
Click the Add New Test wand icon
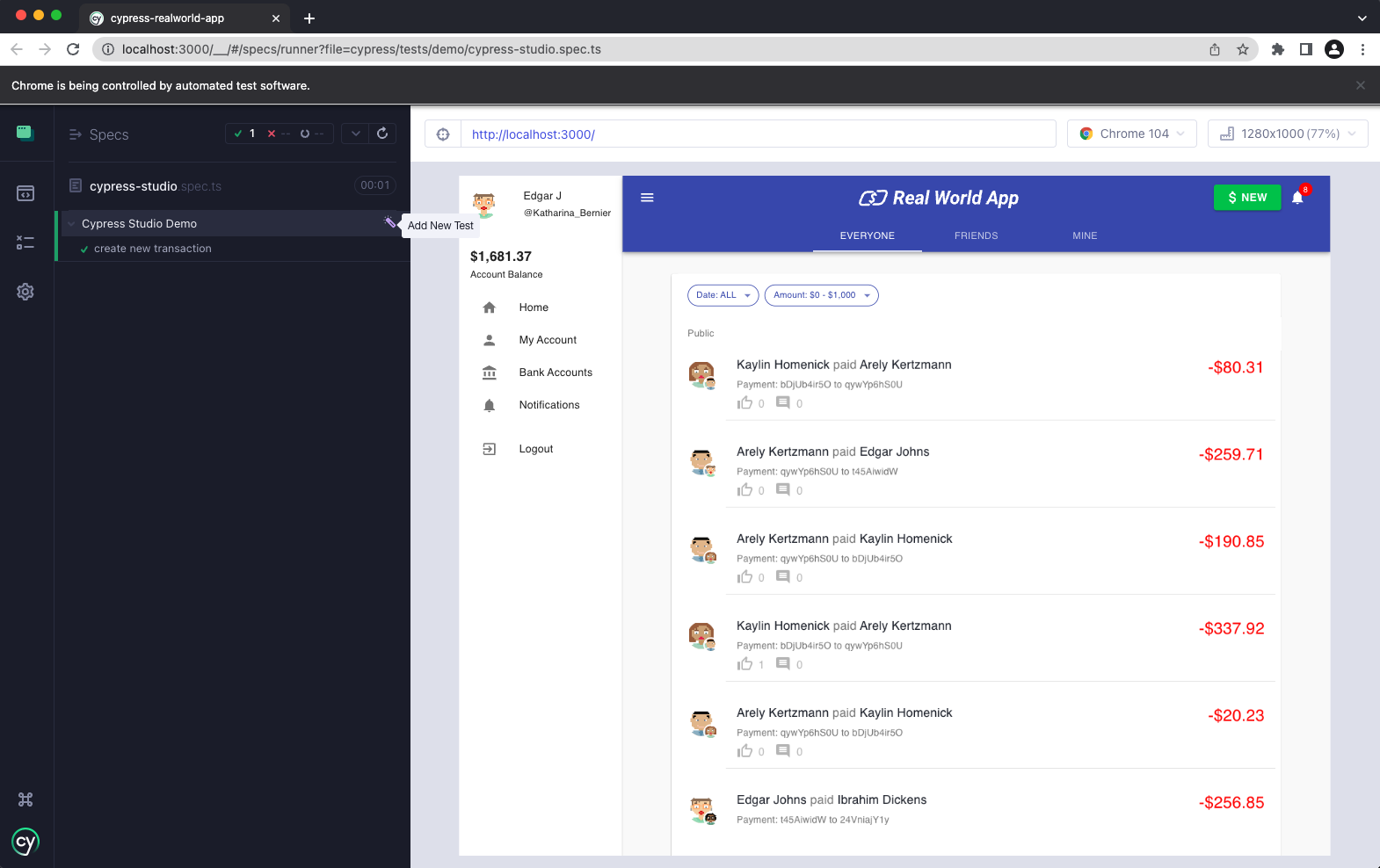point(389,222)
